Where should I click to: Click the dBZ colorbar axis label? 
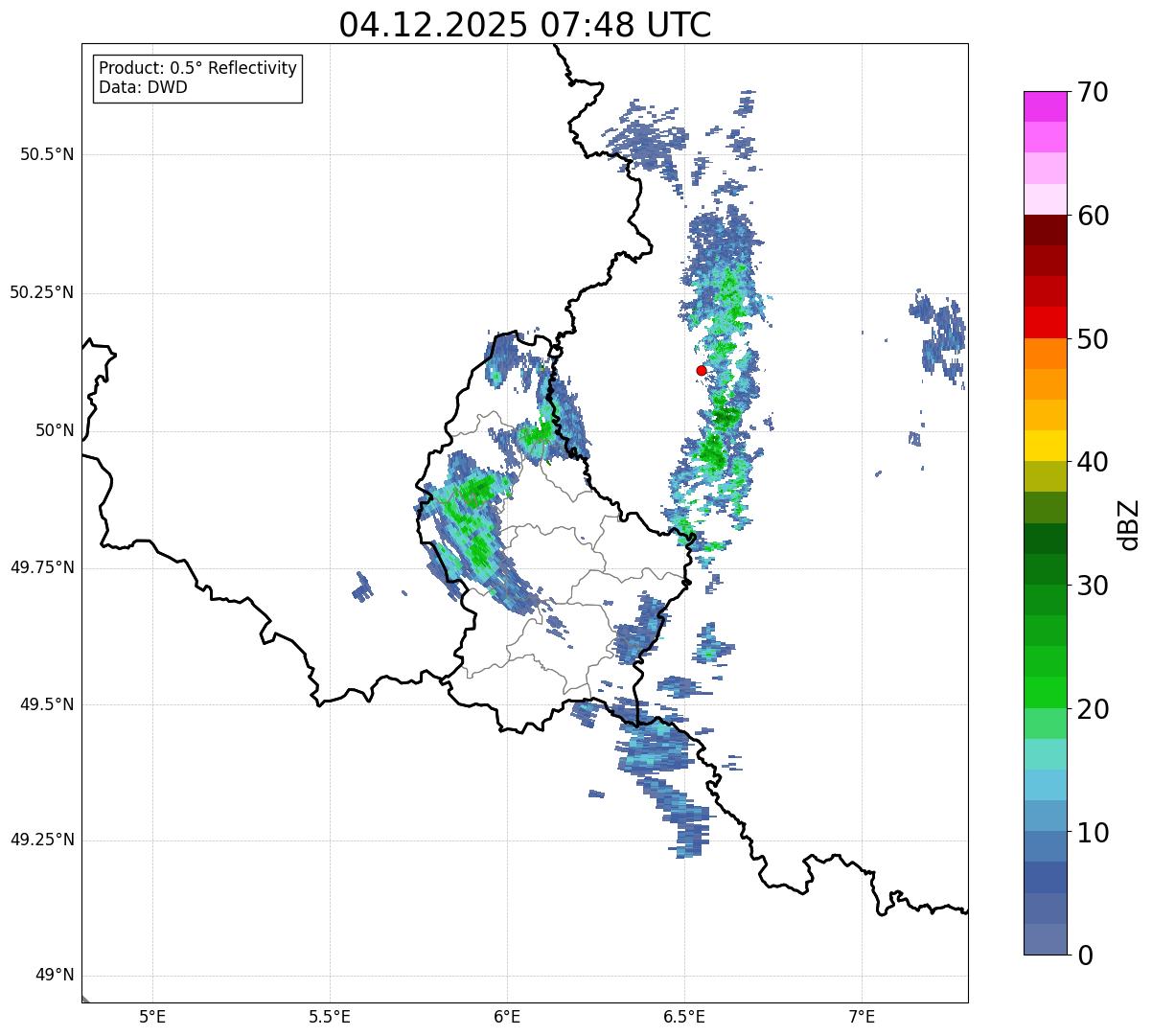1130,524
